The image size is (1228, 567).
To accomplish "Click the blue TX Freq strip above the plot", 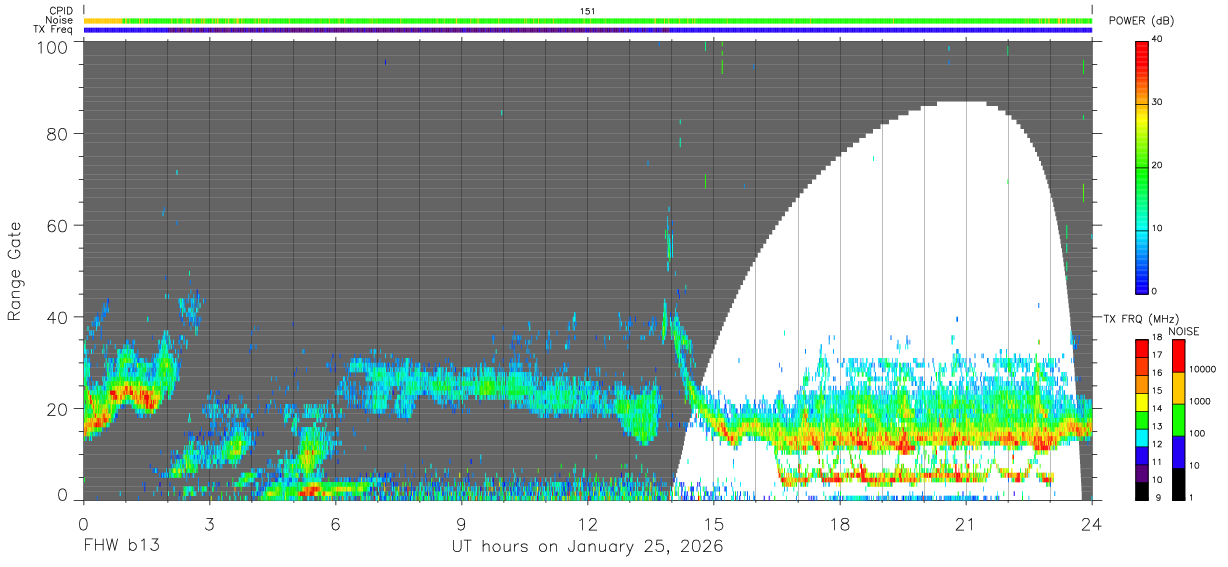I will [x=588, y=30].
